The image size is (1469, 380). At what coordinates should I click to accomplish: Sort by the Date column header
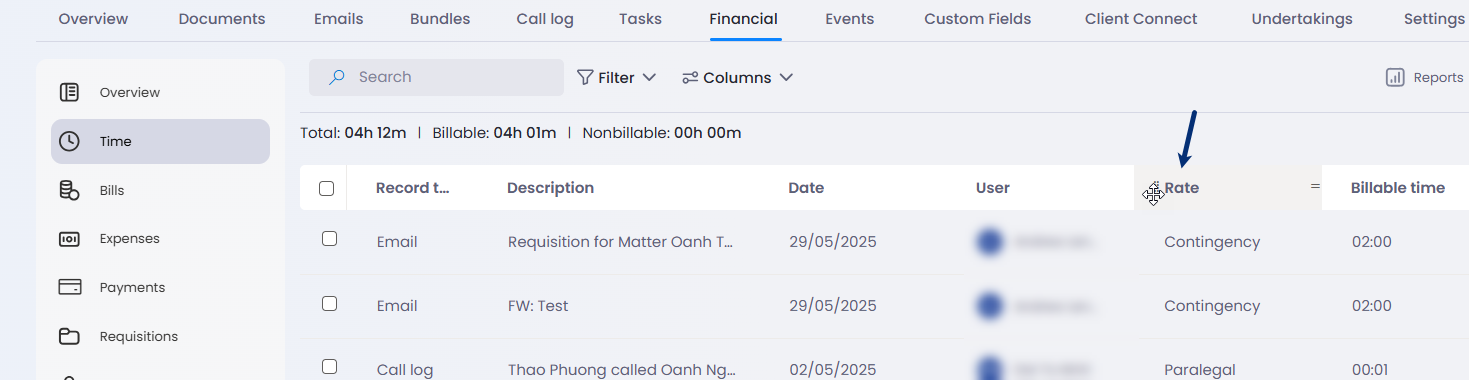[806, 188]
